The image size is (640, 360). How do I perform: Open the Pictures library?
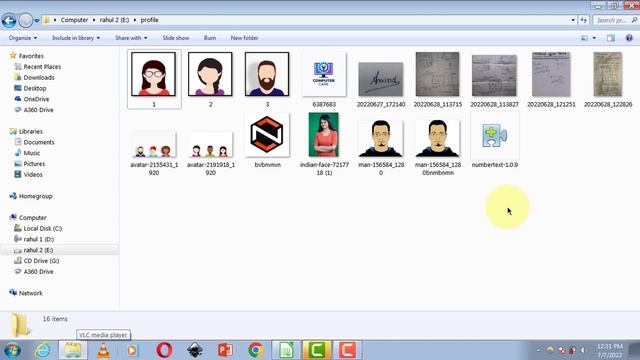34,164
